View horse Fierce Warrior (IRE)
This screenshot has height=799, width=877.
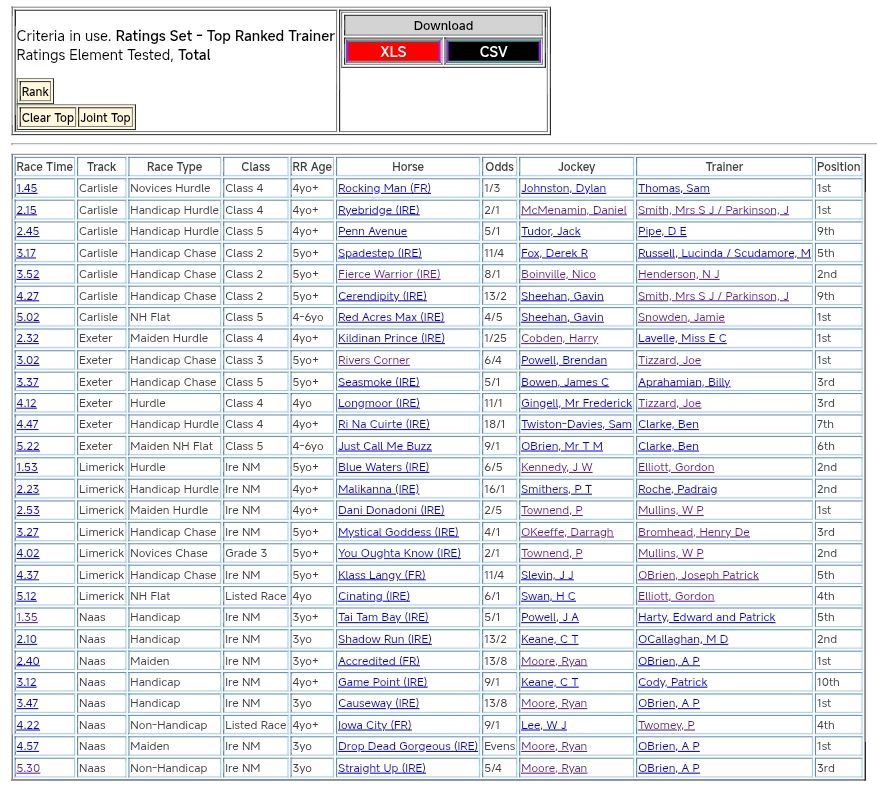tap(388, 275)
